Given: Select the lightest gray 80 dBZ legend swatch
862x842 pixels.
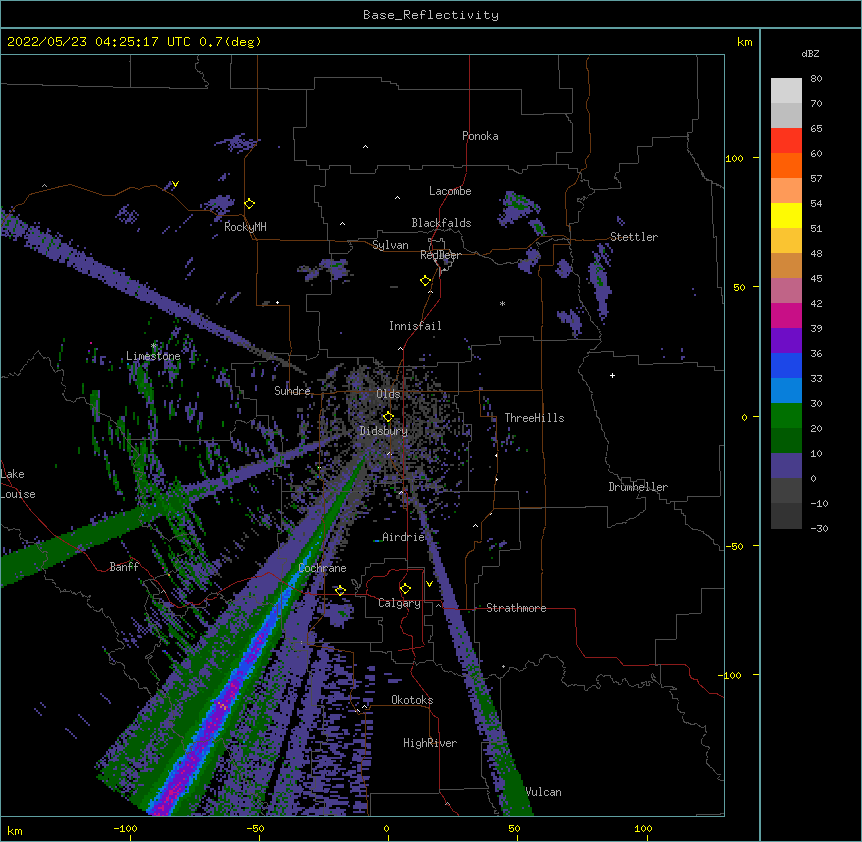Looking at the screenshot, I should (786, 91).
